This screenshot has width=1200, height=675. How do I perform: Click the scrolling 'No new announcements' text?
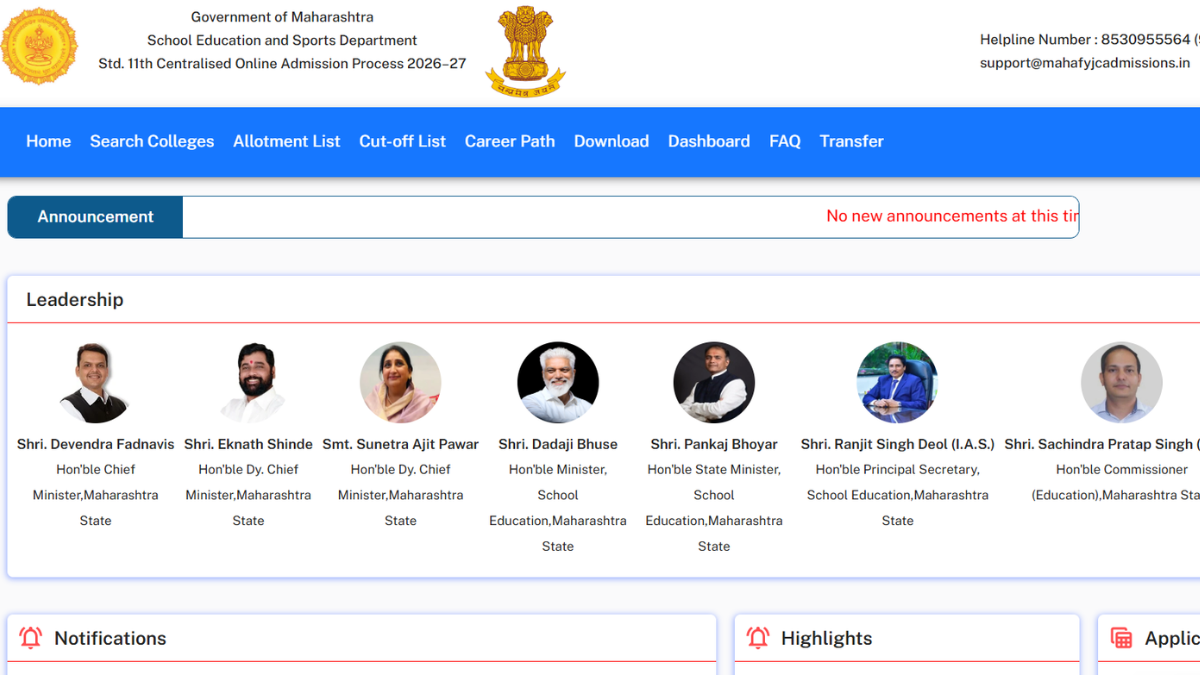point(953,216)
